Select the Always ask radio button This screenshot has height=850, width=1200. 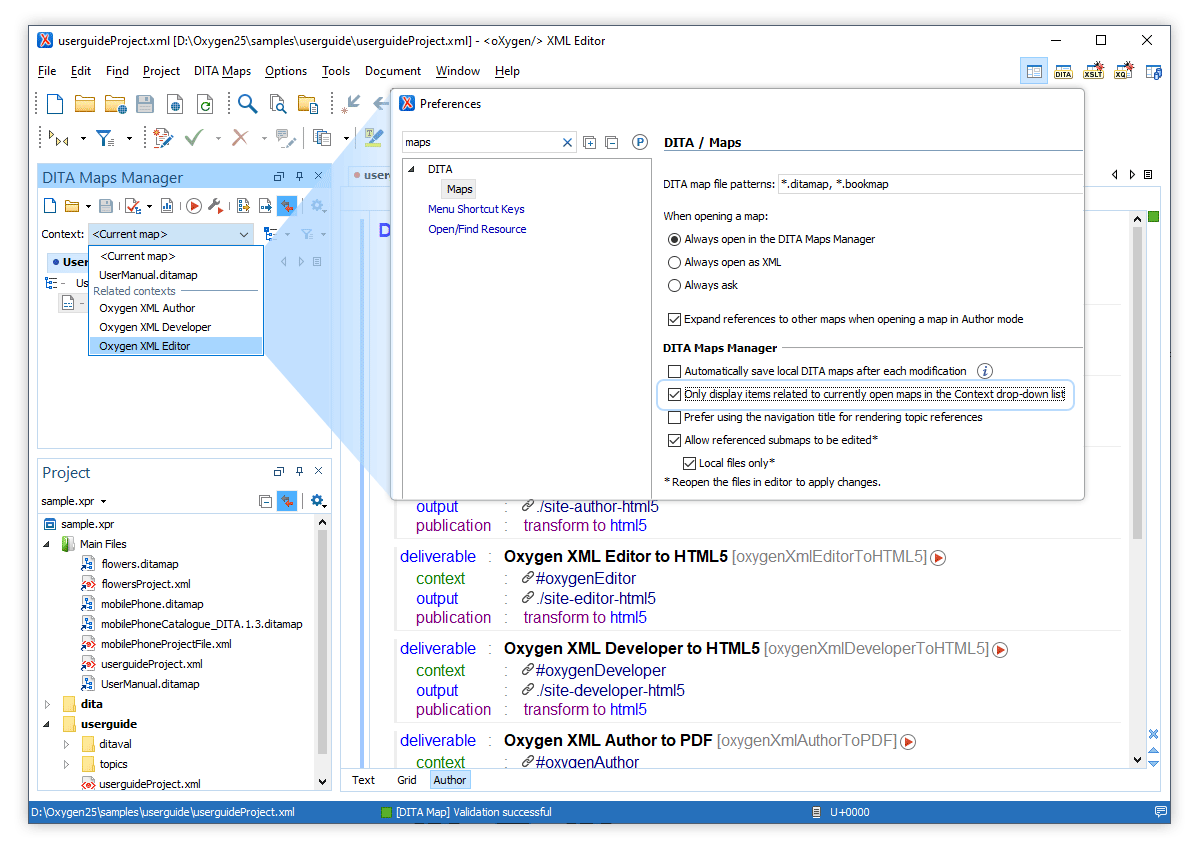point(674,285)
